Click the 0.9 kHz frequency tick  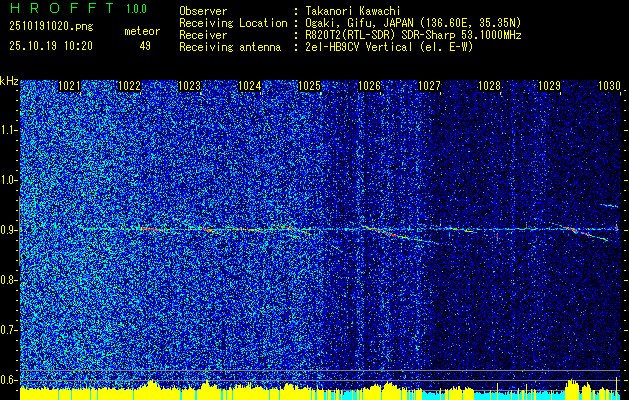click(7, 230)
